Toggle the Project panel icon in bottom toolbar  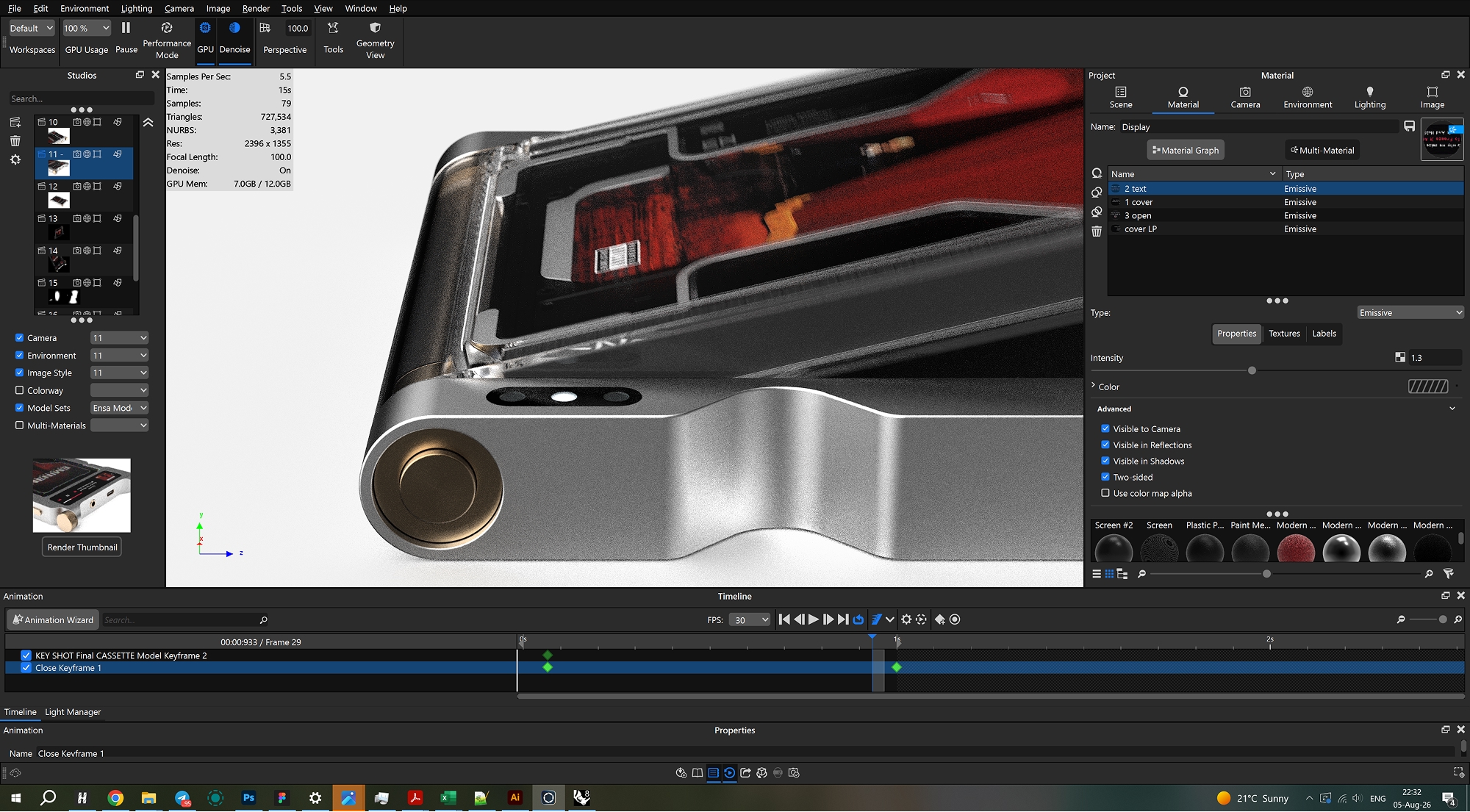point(713,772)
